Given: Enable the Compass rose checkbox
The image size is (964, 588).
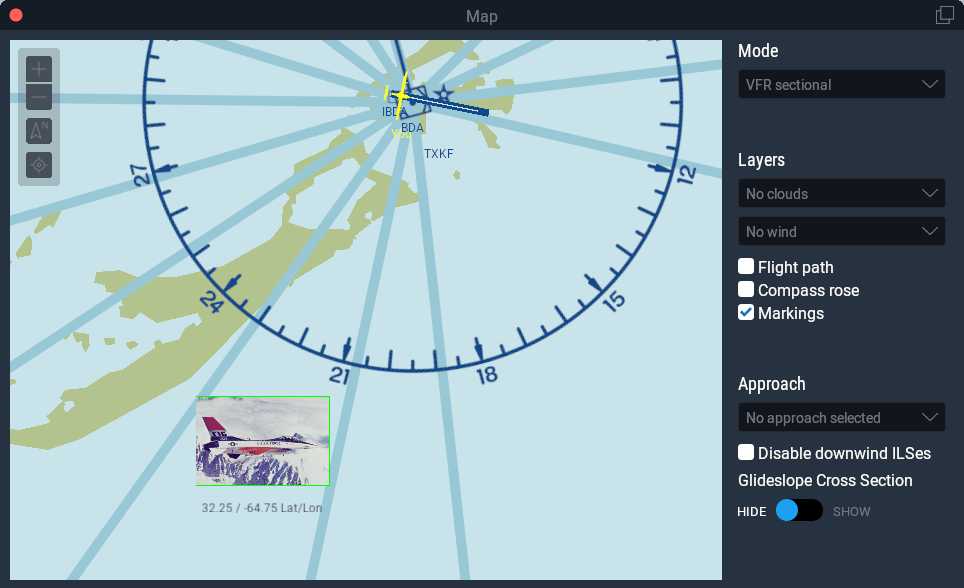Looking at the screenshot, I should (746, 289).
